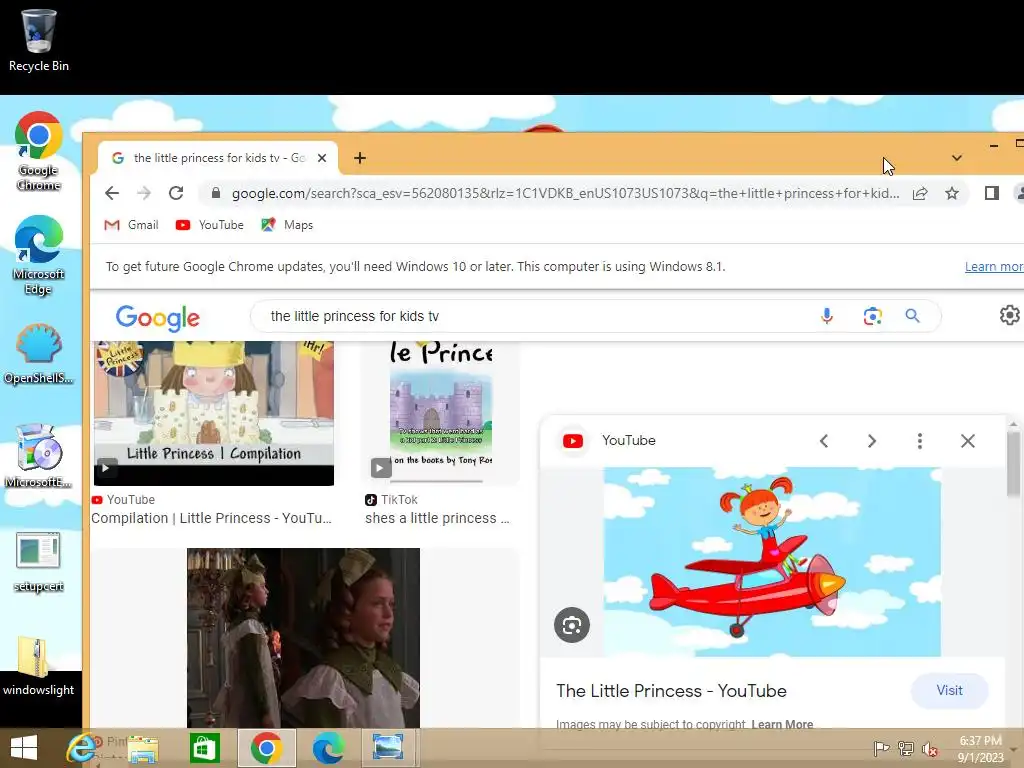Open the picture viewer taskbar item

click(388, 748)
